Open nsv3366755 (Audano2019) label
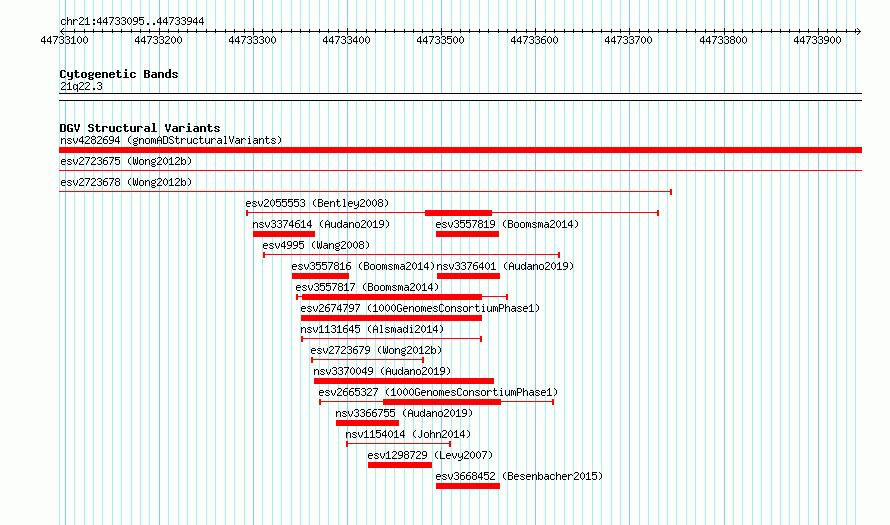This screenshot has height=525, width=890. (404, 413)
